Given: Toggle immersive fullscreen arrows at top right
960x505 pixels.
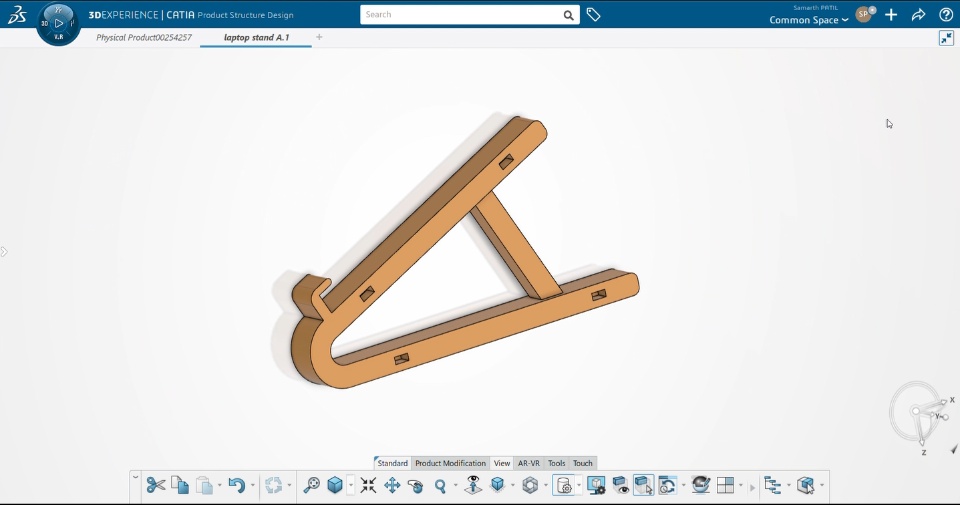Looking at the screenshot, I should tap(947, 38).
